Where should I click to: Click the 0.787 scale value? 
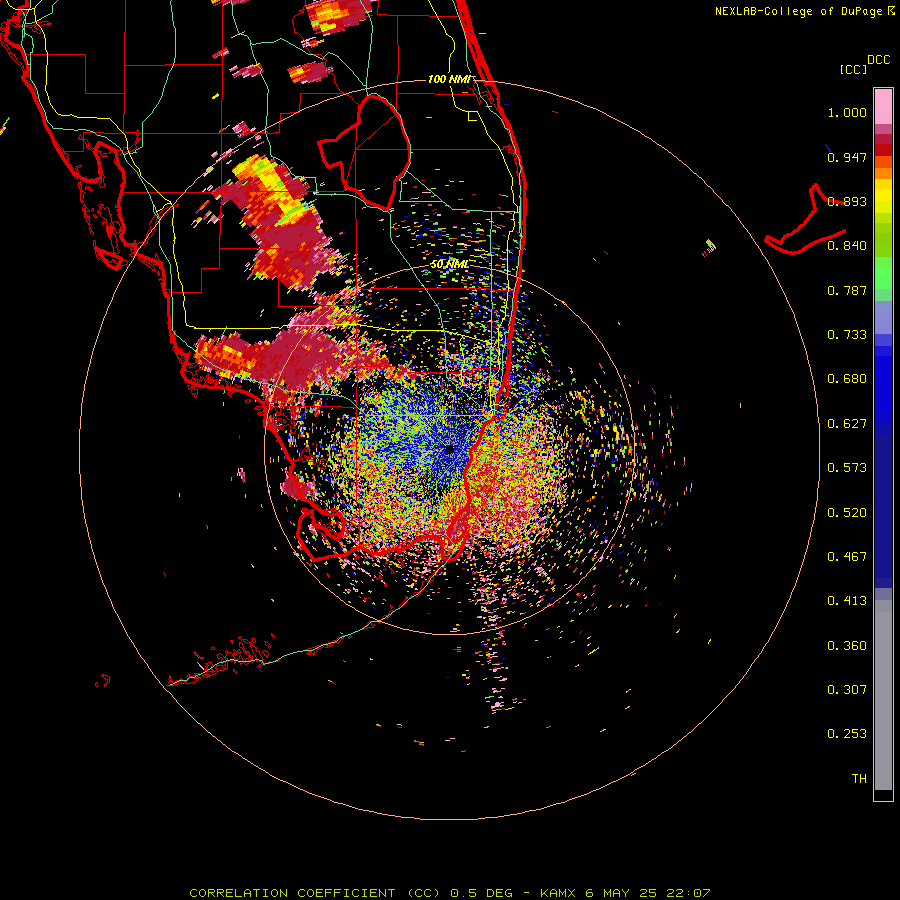(847, 290)
